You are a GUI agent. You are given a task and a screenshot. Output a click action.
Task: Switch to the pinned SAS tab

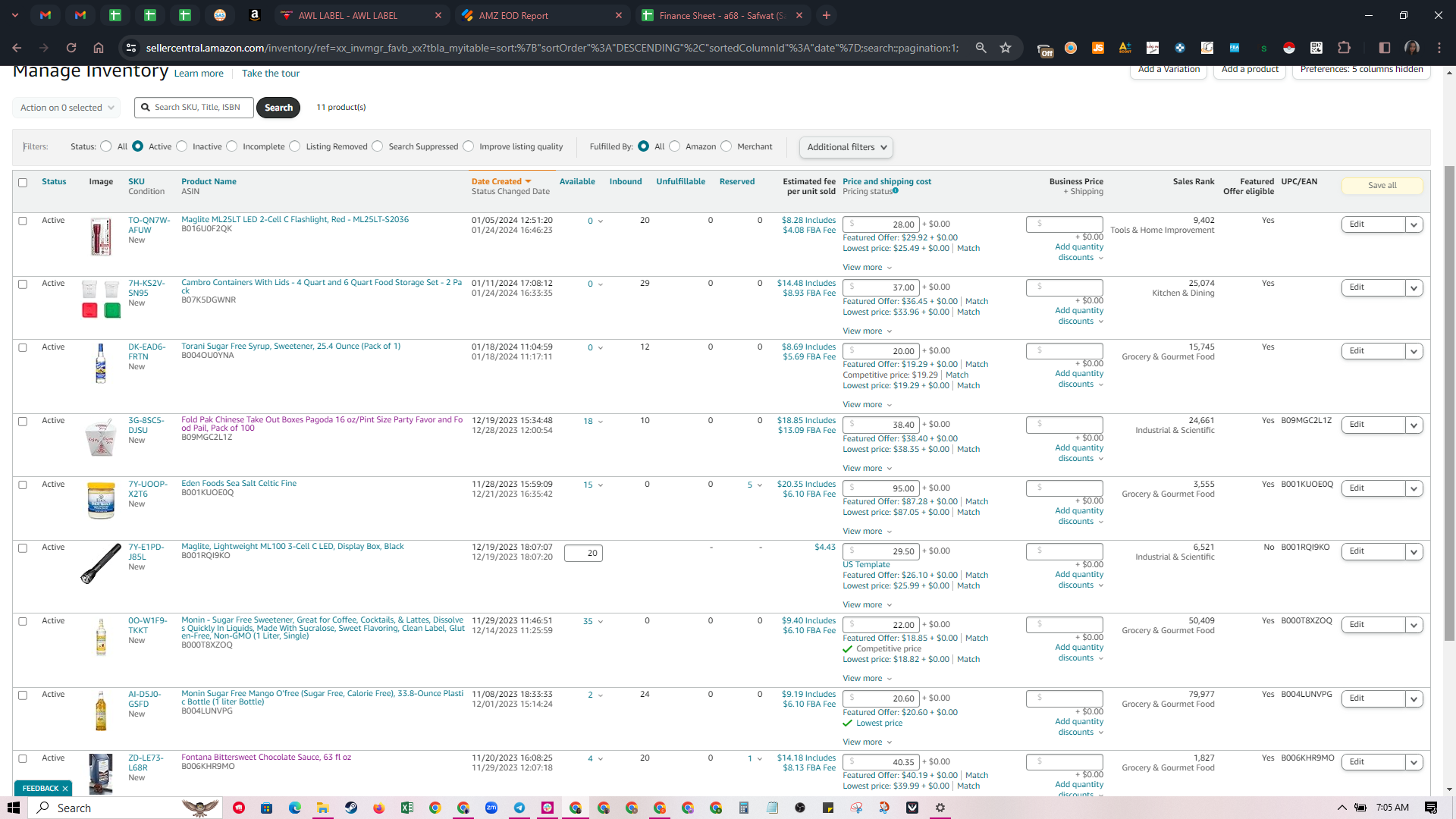[x=220, y=15]
